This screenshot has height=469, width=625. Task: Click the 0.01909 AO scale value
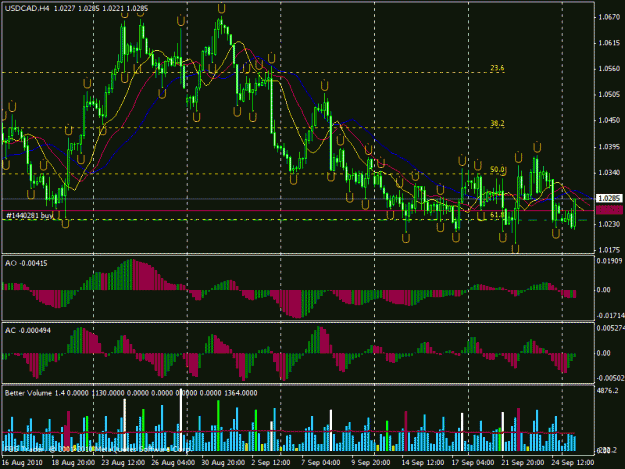(609, 261)
